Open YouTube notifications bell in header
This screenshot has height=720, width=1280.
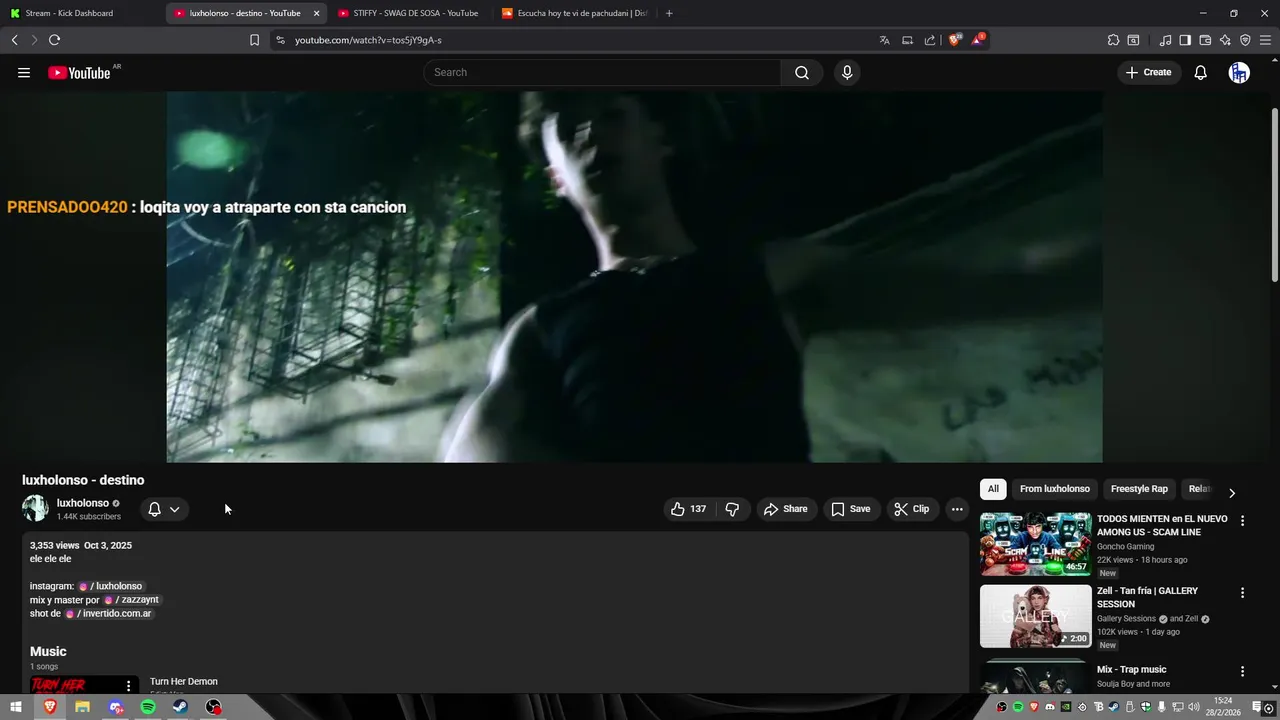pyautogui.click(x=1201, y=72)
